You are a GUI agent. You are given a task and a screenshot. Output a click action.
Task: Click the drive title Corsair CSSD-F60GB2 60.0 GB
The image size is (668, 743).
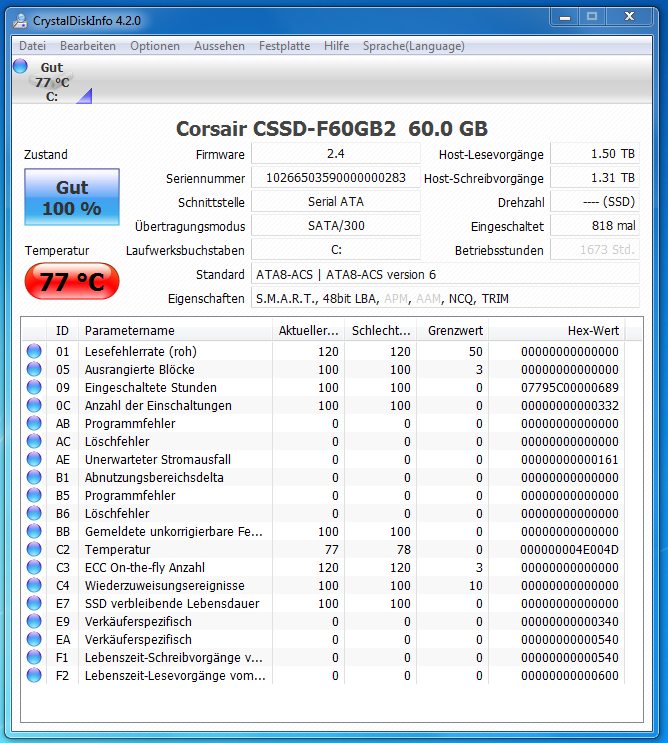tap(332, 128)
